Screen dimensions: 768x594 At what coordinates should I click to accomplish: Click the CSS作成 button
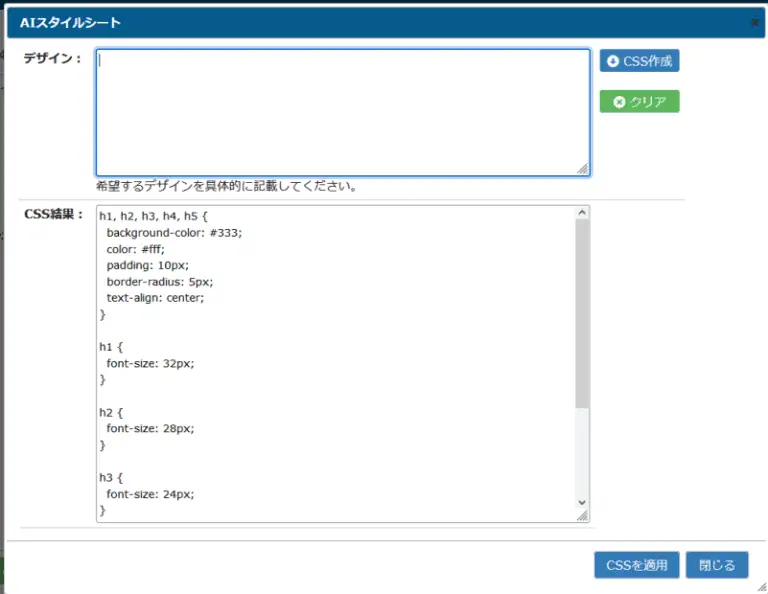pos(639,61)
